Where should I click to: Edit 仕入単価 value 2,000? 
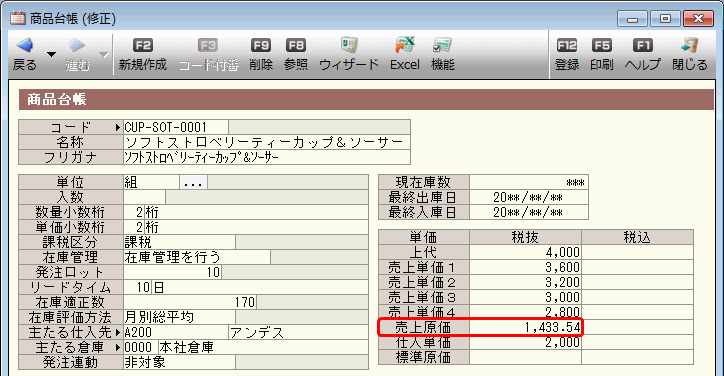point(525,342)
